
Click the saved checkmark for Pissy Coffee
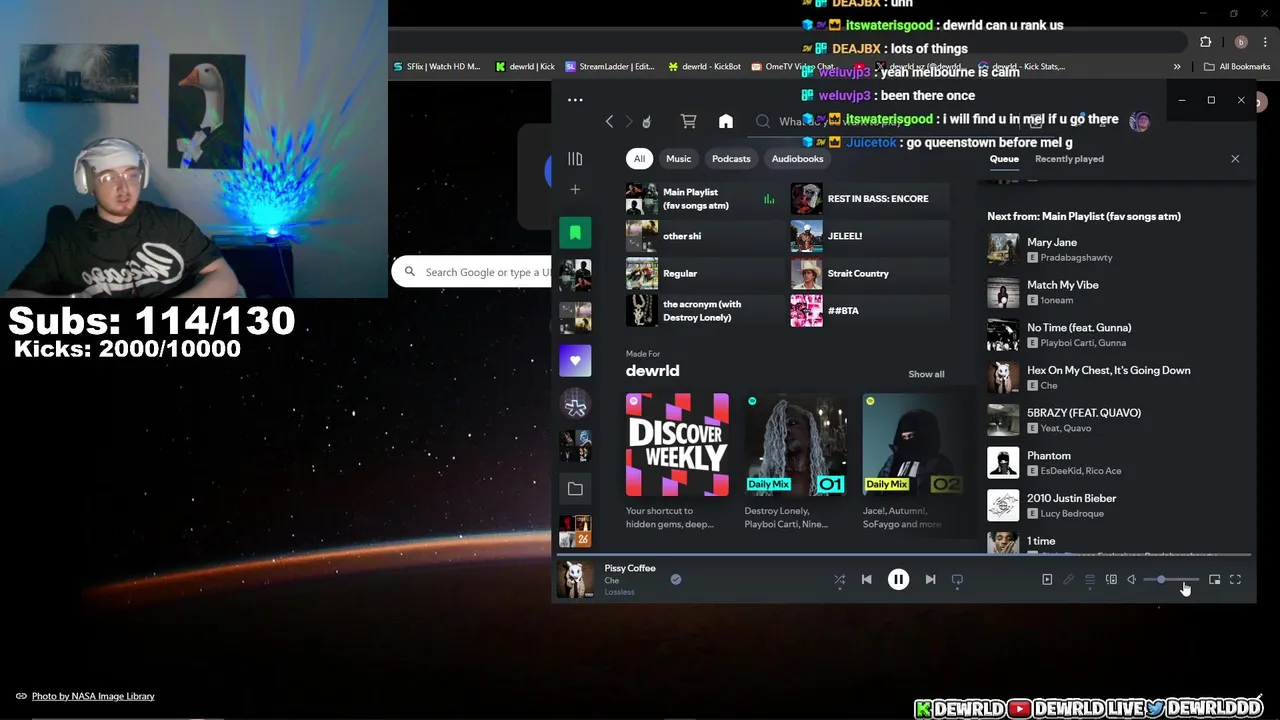pos(676,579)
